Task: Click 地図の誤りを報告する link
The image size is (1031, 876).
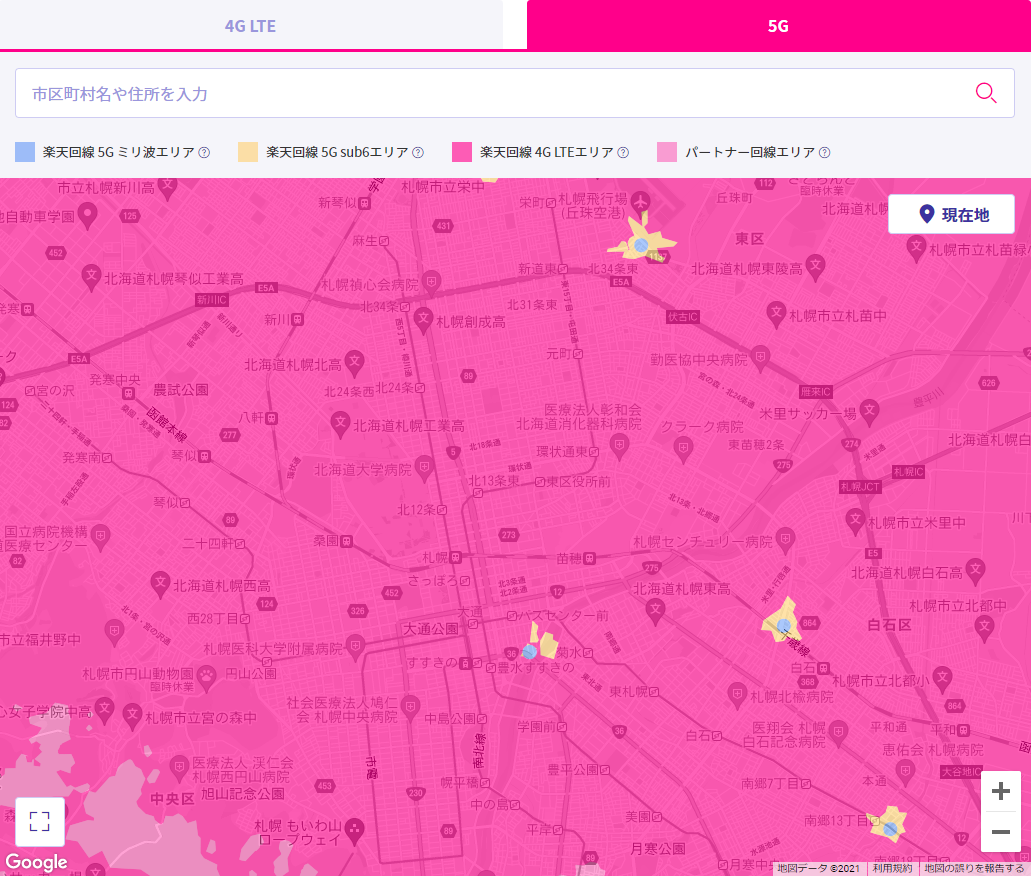Action: pyautogui.click(x=974, y=869)
